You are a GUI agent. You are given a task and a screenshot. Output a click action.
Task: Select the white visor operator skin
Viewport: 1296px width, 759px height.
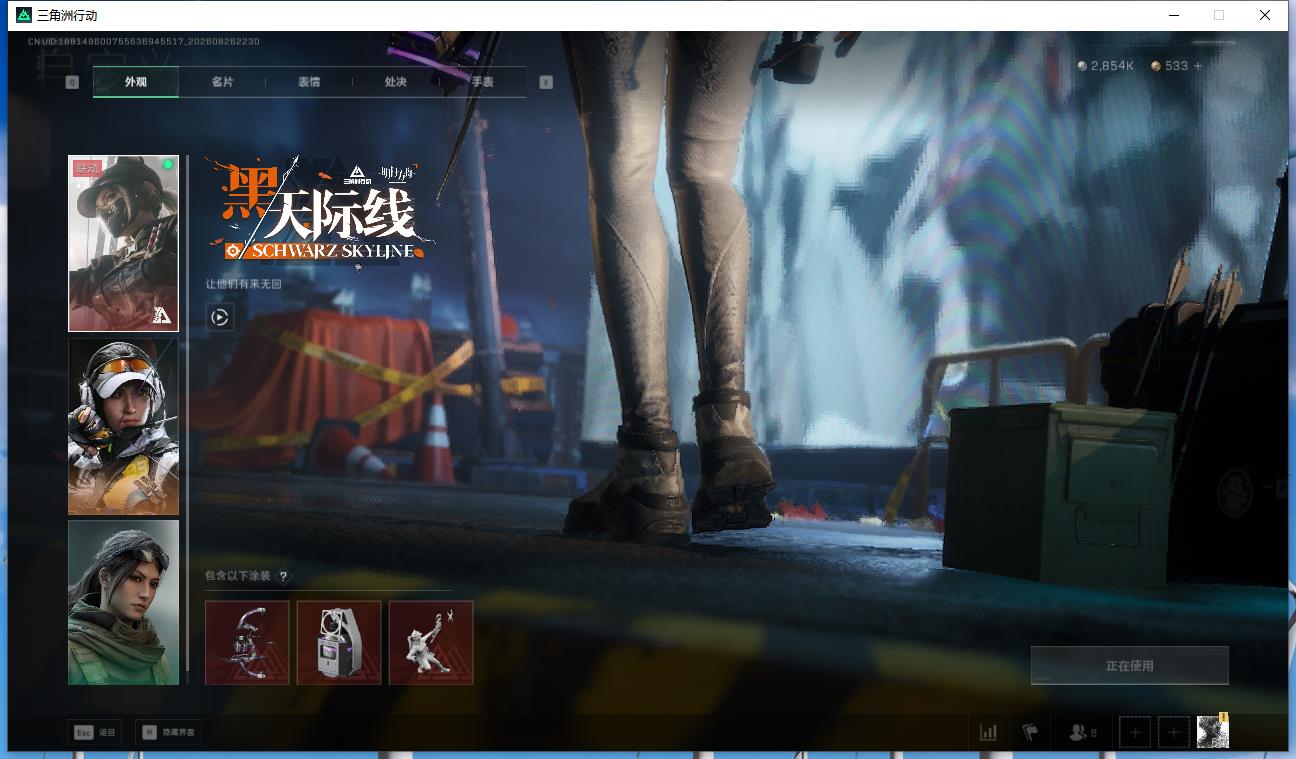(x=123, y=426)
